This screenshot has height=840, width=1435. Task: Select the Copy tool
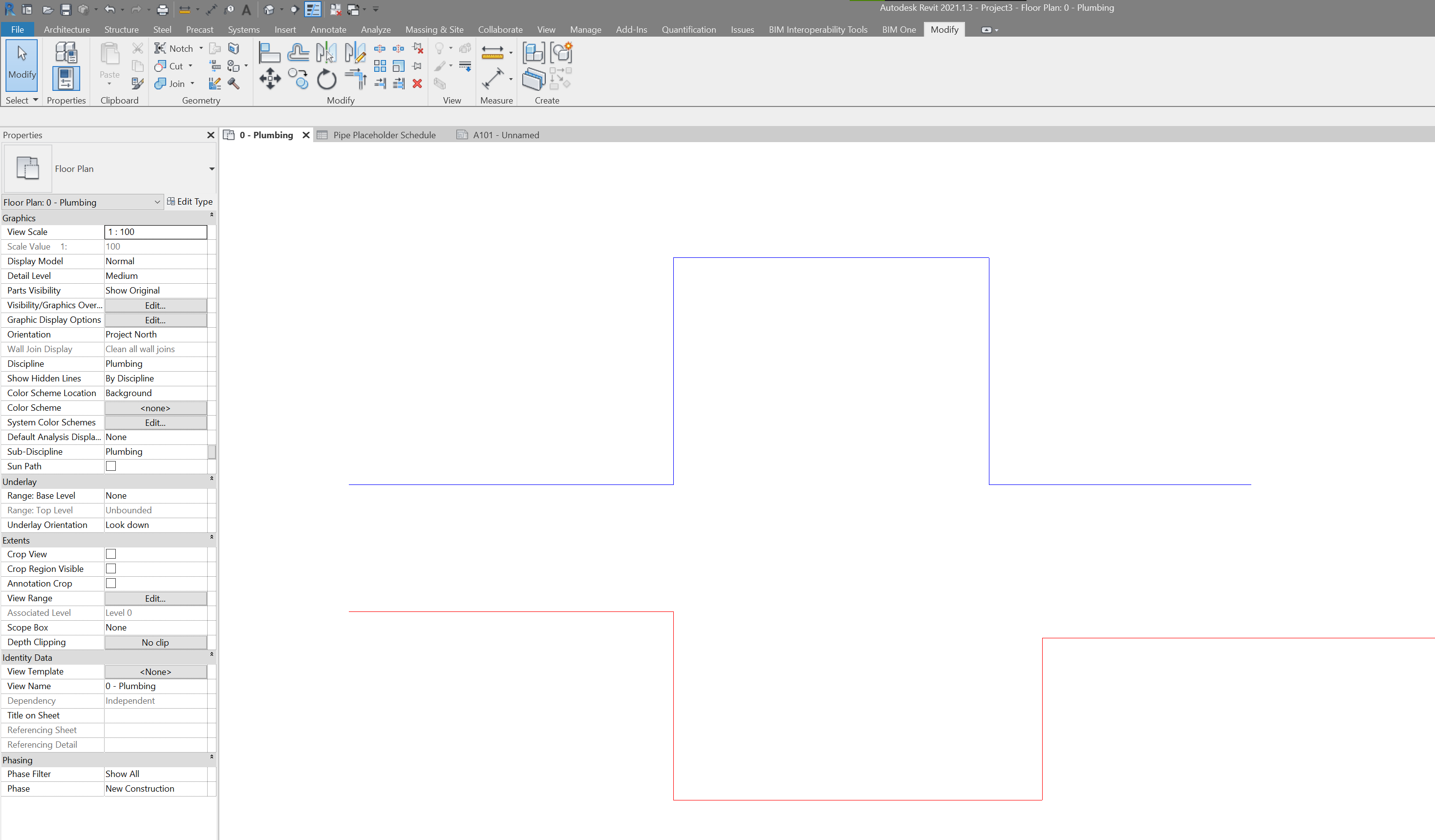[299, 79]
